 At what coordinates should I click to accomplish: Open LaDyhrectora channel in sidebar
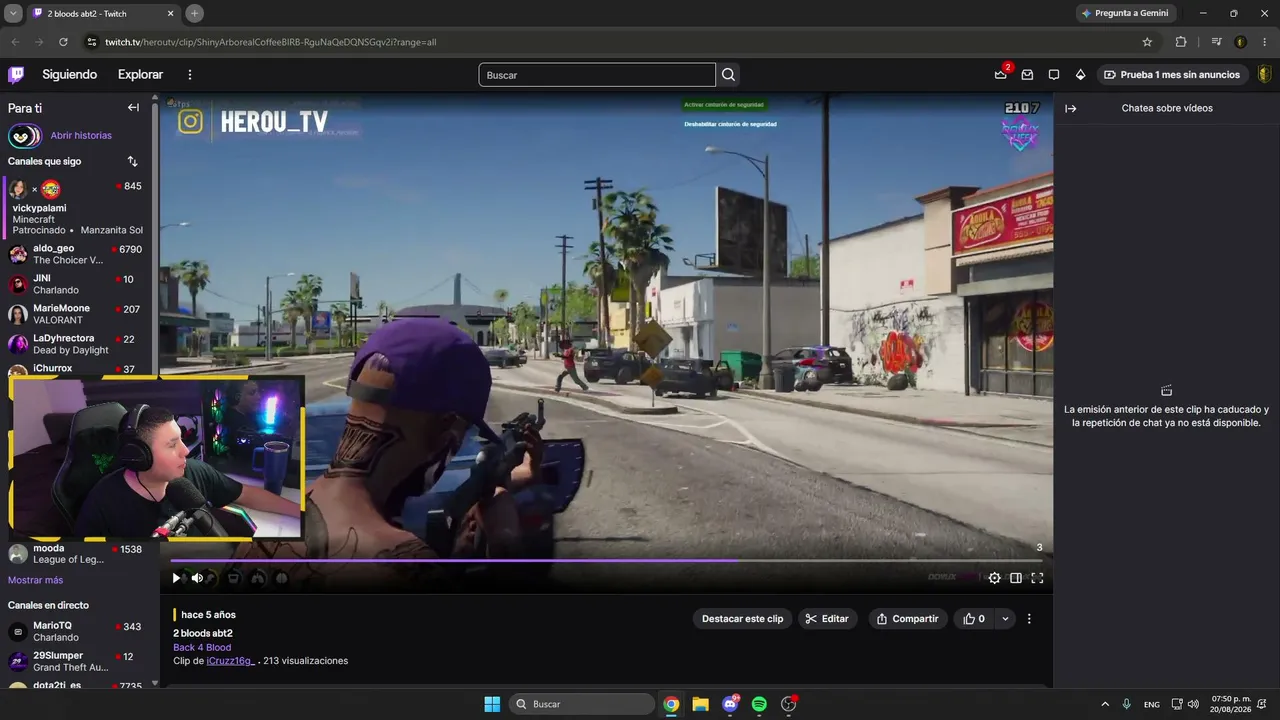76,344
